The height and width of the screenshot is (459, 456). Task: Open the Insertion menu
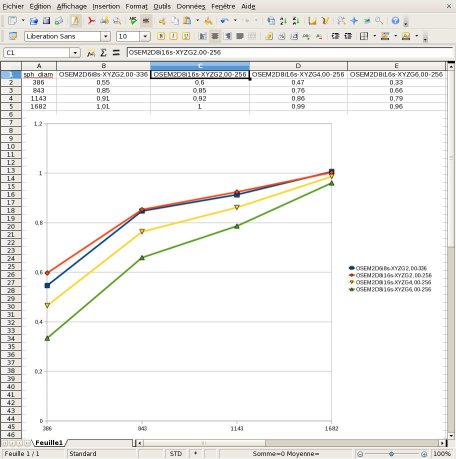point(106,6)
